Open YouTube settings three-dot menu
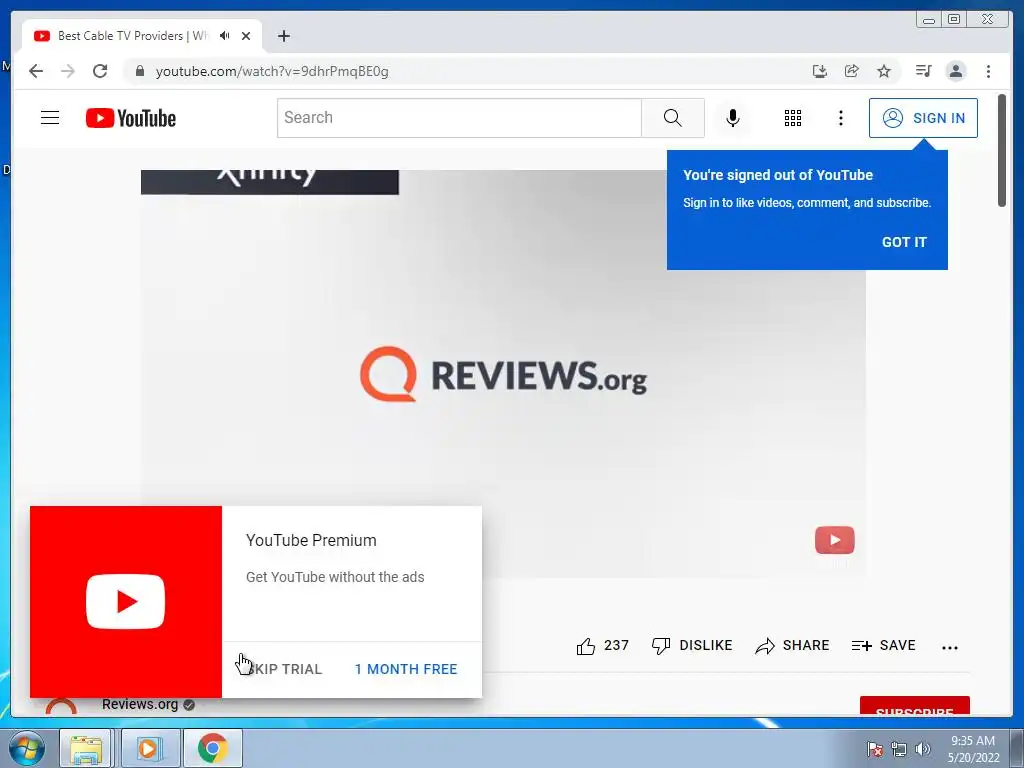 click(840, 118)
